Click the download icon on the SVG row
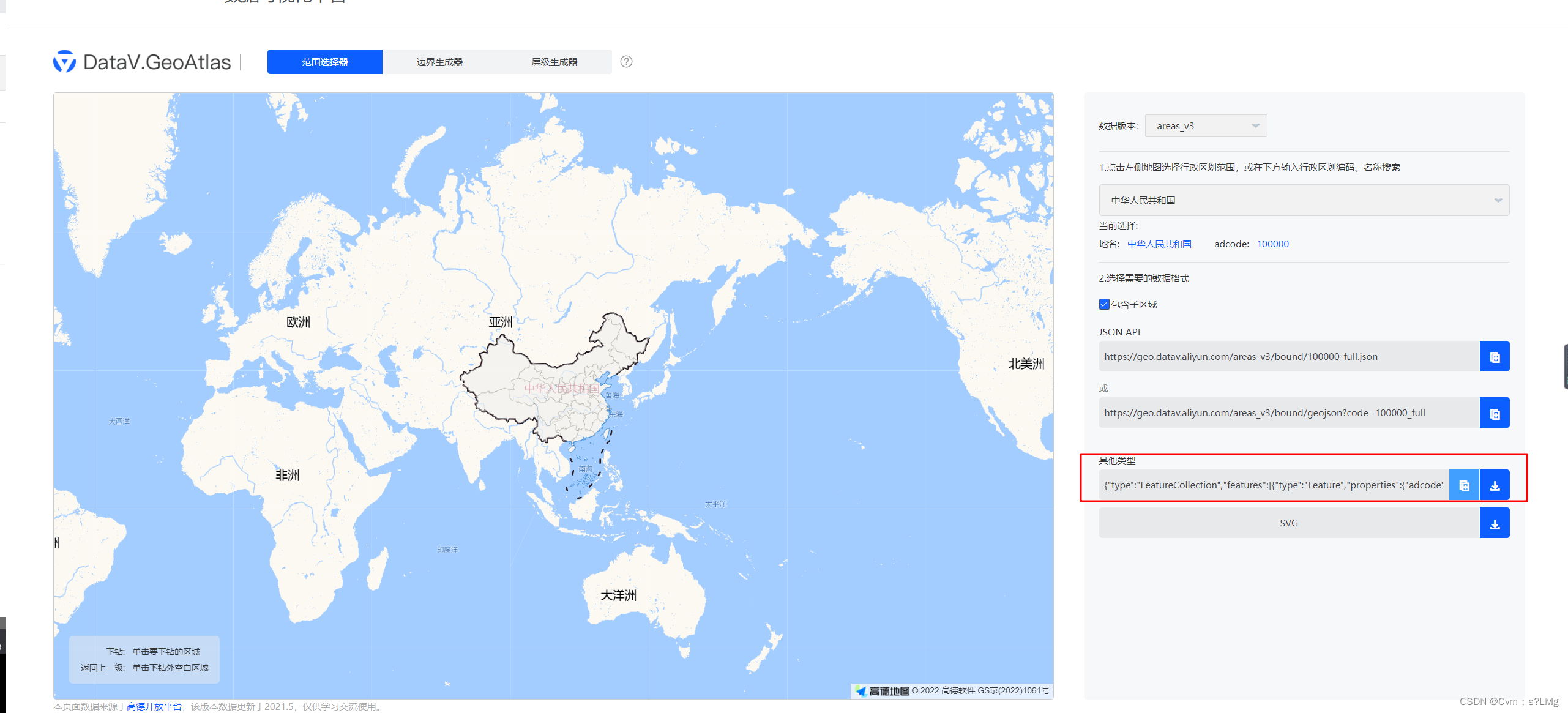 [1495, 523]
